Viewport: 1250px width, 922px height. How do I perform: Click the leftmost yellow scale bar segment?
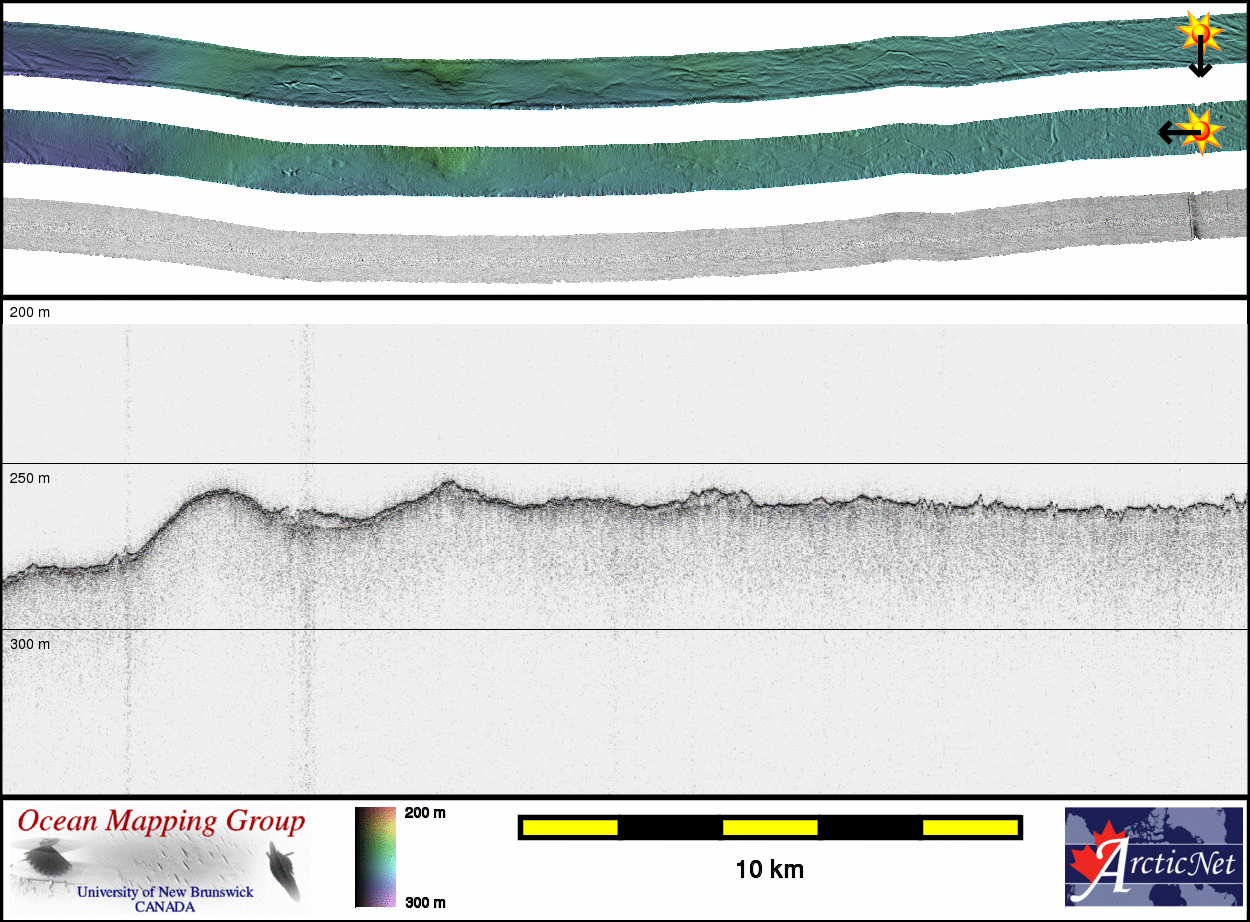pos(570,827)
